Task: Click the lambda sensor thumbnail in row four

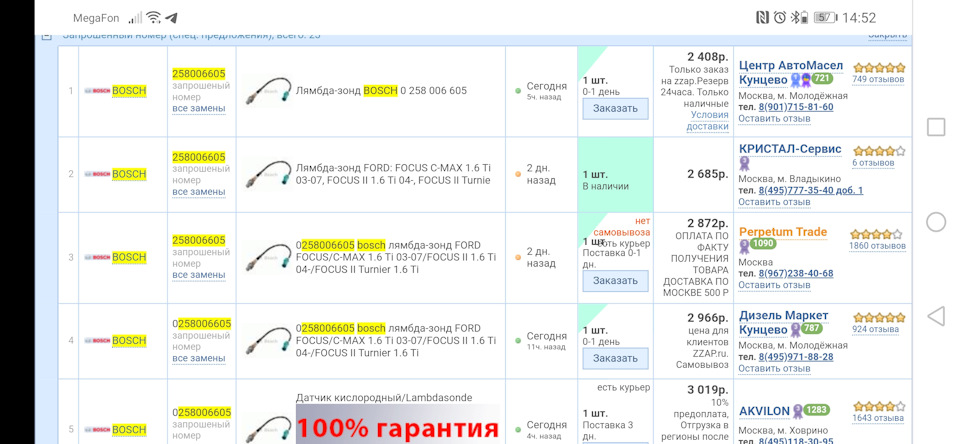Action: coord(267,340)
